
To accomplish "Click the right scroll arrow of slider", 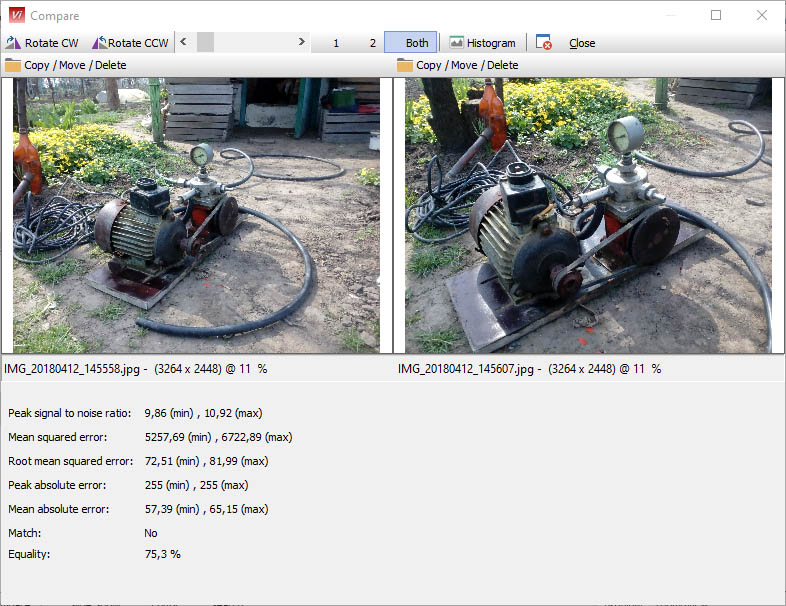I will pos(301,42).
